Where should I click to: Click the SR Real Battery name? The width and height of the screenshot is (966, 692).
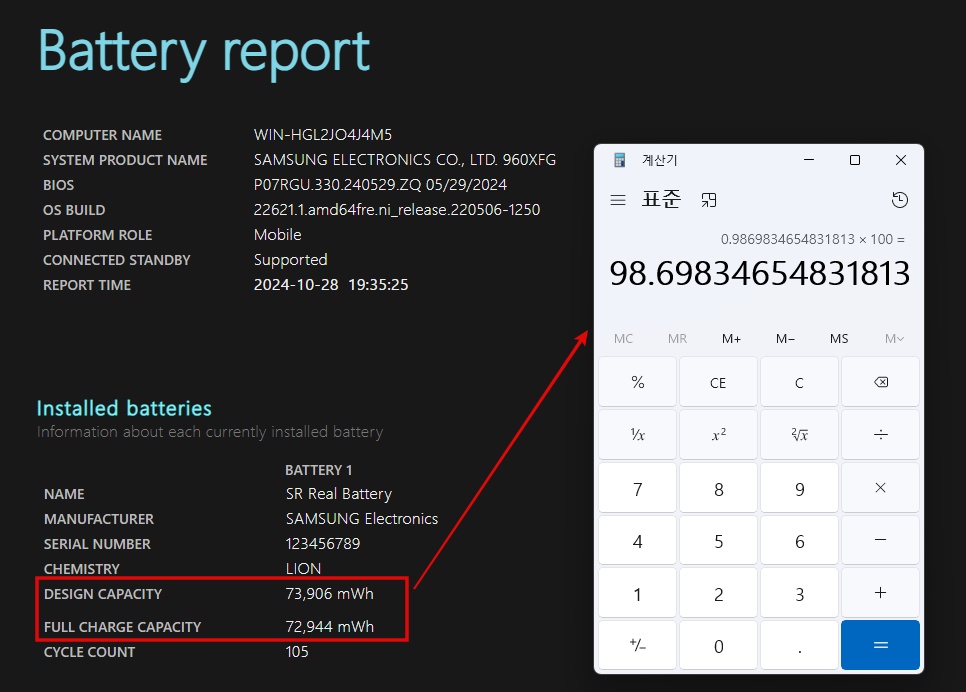click(x=339, y=494)
